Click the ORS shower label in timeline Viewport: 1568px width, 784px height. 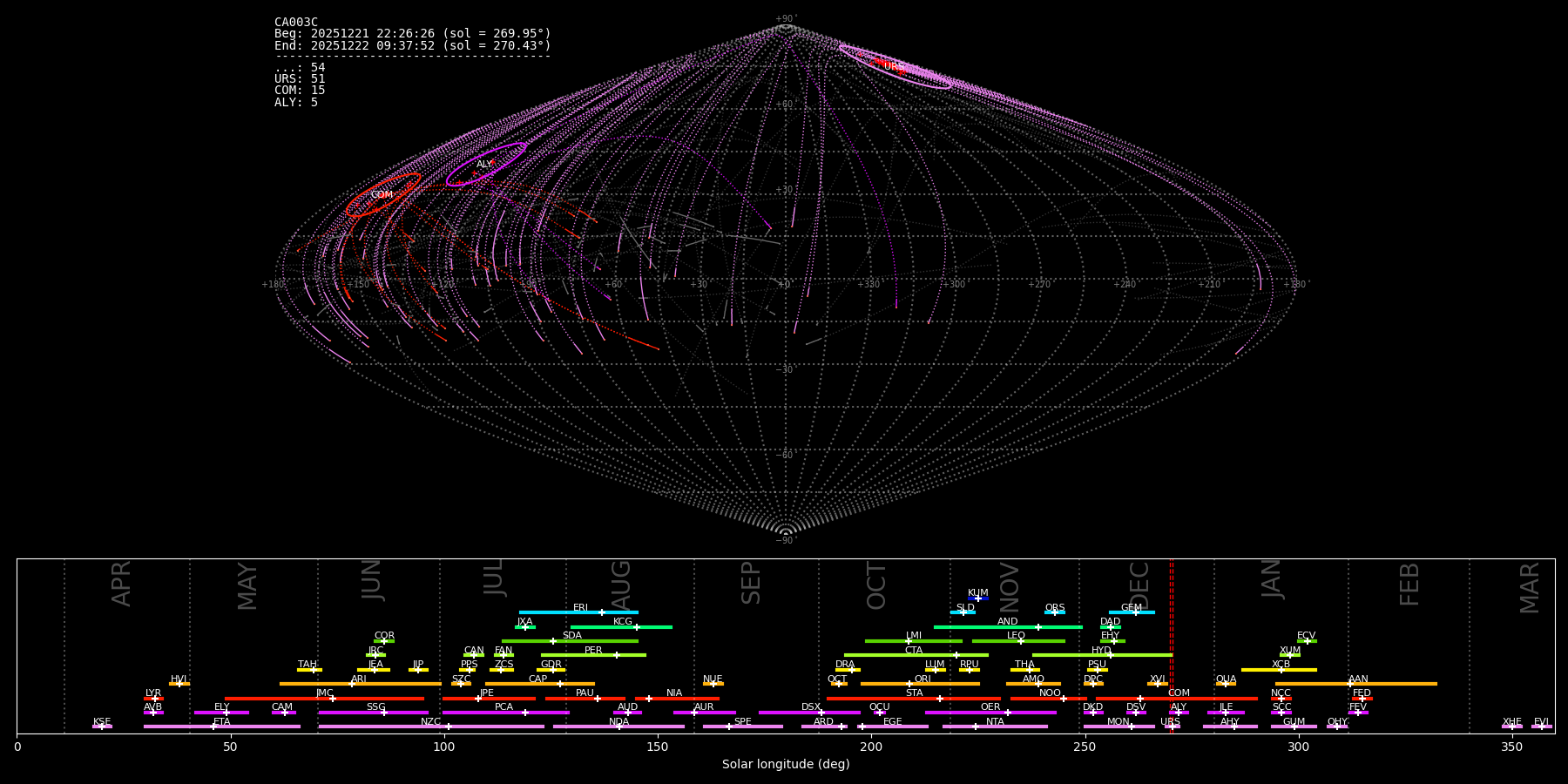point(1055,608)
